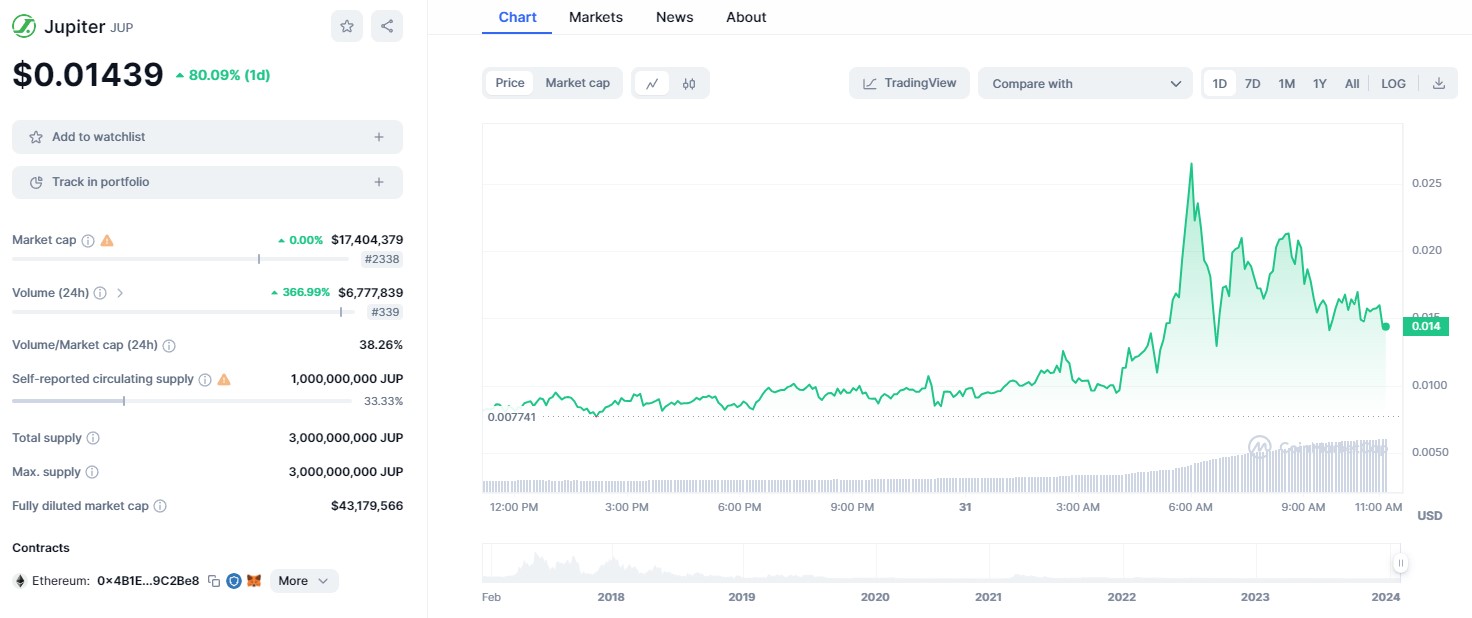The image size is (1472, 618).
Task: Expand the More contracts dropdown
Action: tap(304, 581)
